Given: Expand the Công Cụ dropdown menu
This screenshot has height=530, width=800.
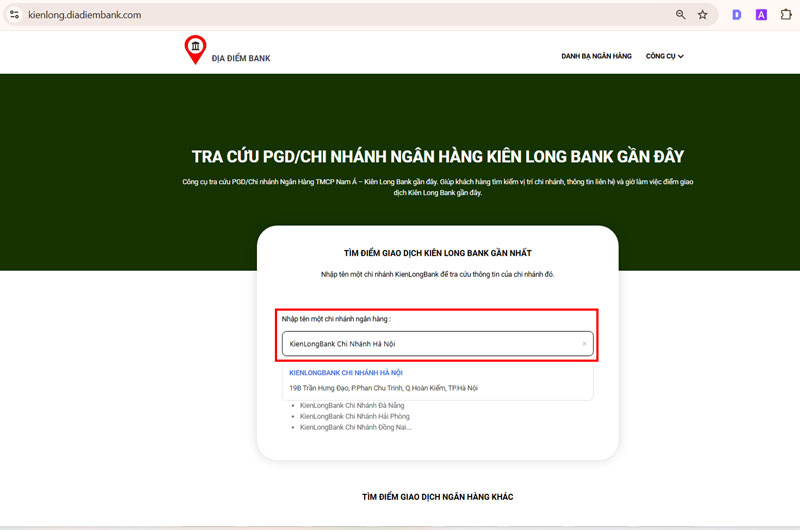Looking at the screenshot, I should (x=665, y=56).
